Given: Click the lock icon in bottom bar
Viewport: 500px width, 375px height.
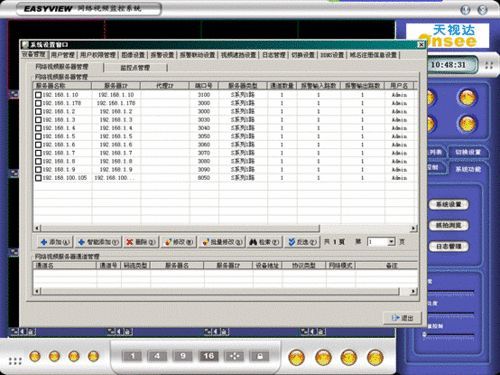Looking at the screenshot, I should click(x=260, y=356).
